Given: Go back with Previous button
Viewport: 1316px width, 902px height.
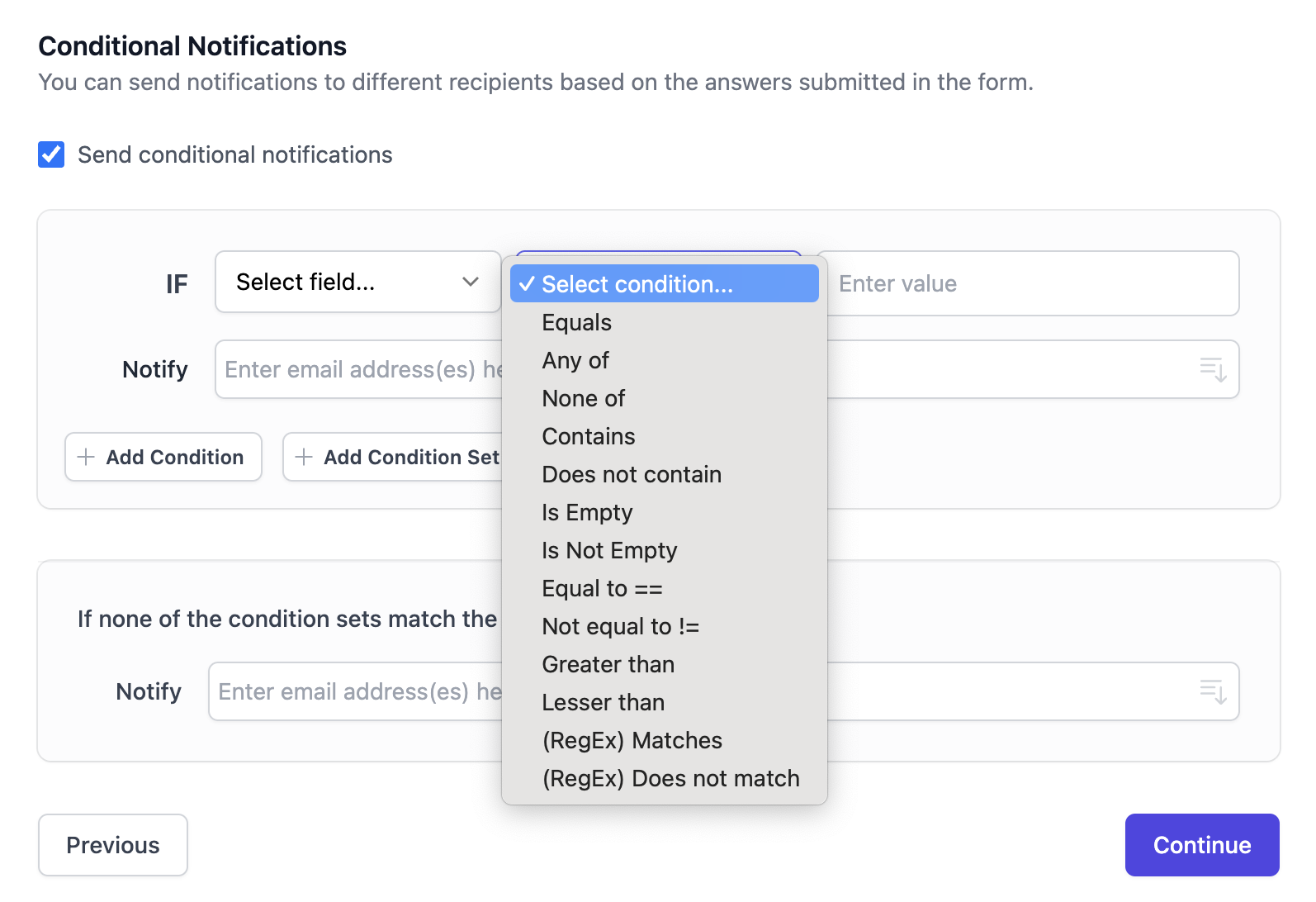Looking at the screenshot, I should click(x=113, y=845).
